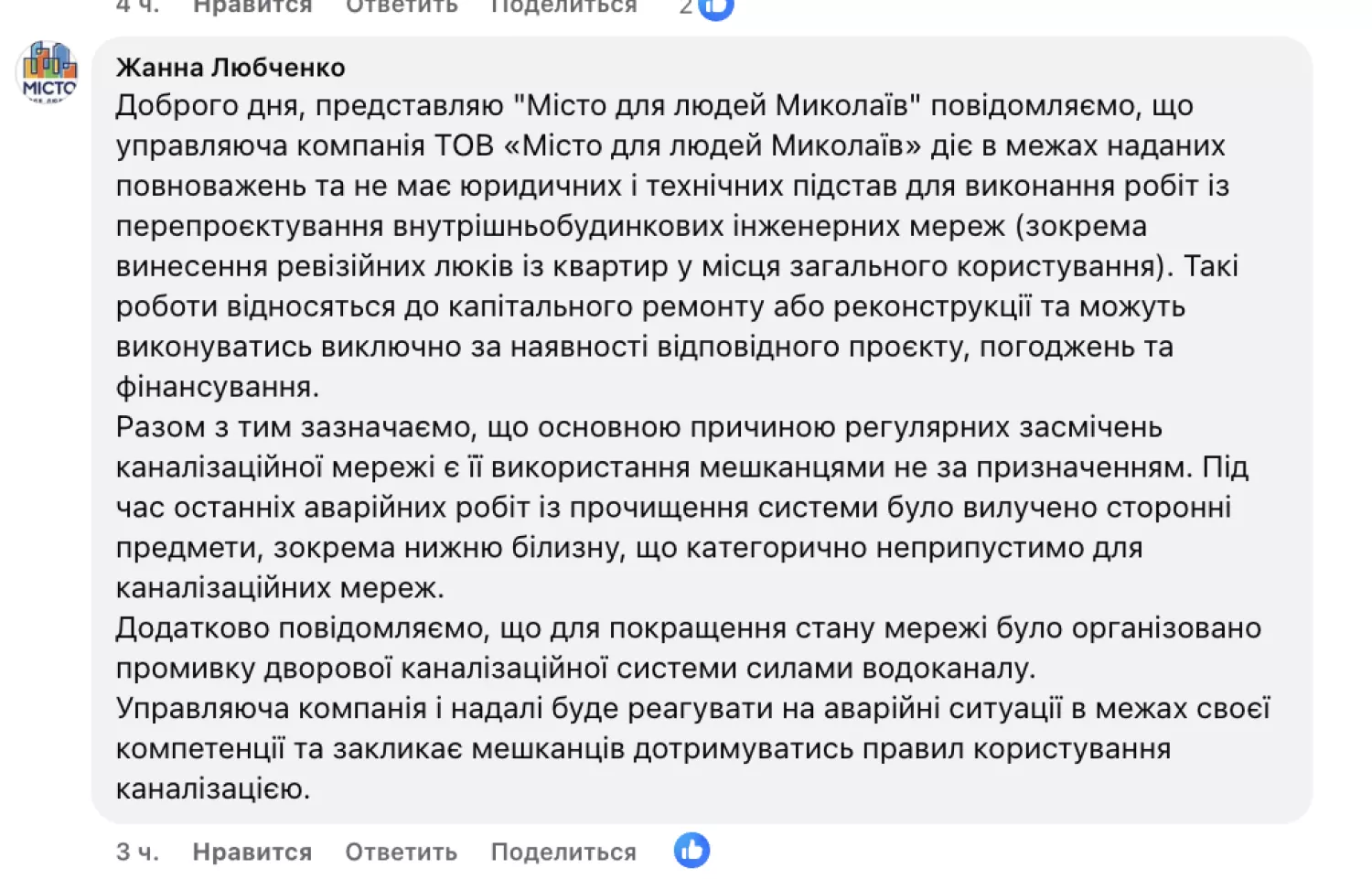Click the blue thumbs-up reaction icon below the comment
Image resolution: width=1372 pixels, height=879 pixels.
tap(691, 850)
